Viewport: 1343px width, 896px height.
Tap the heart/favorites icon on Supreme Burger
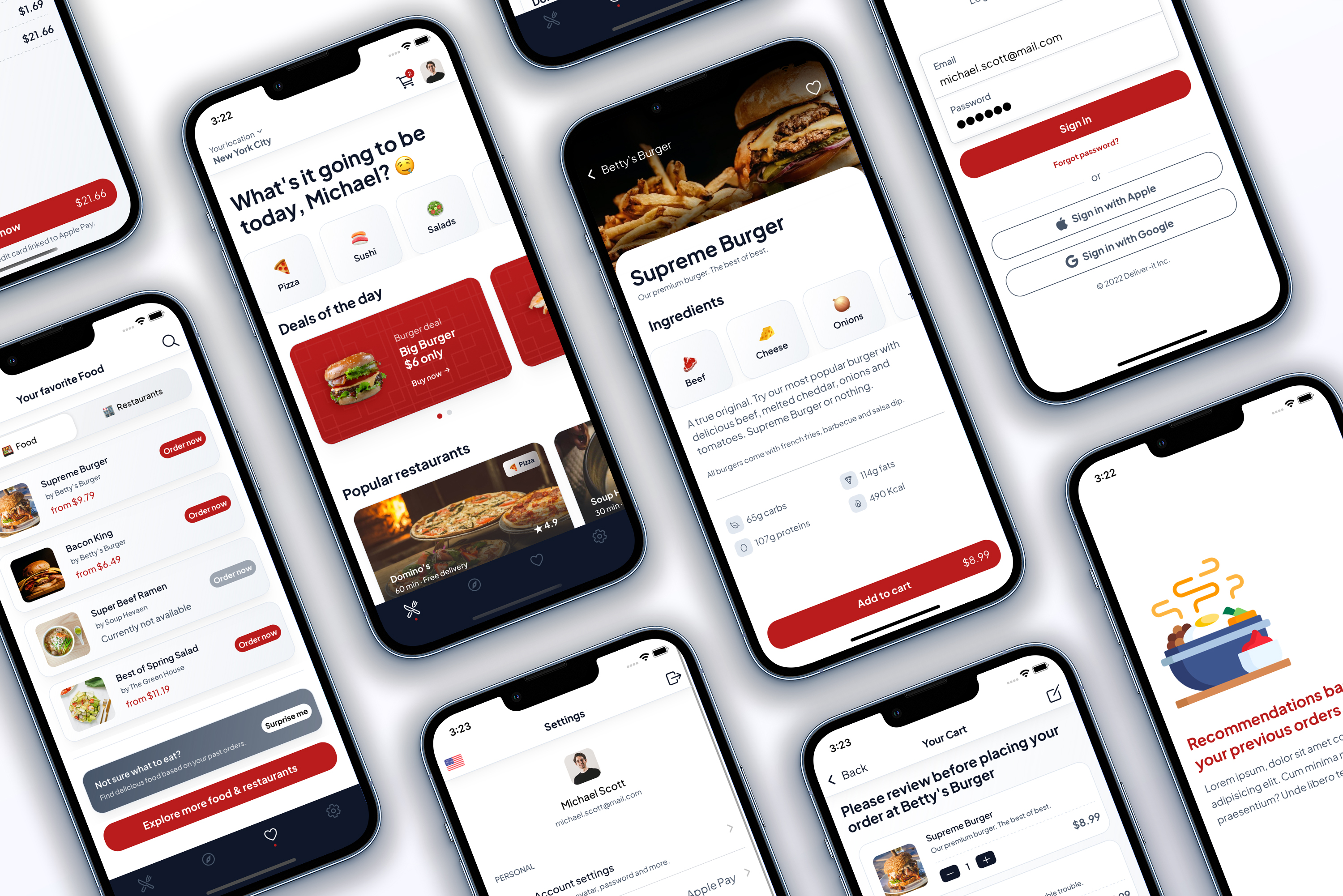pos(811,88)
